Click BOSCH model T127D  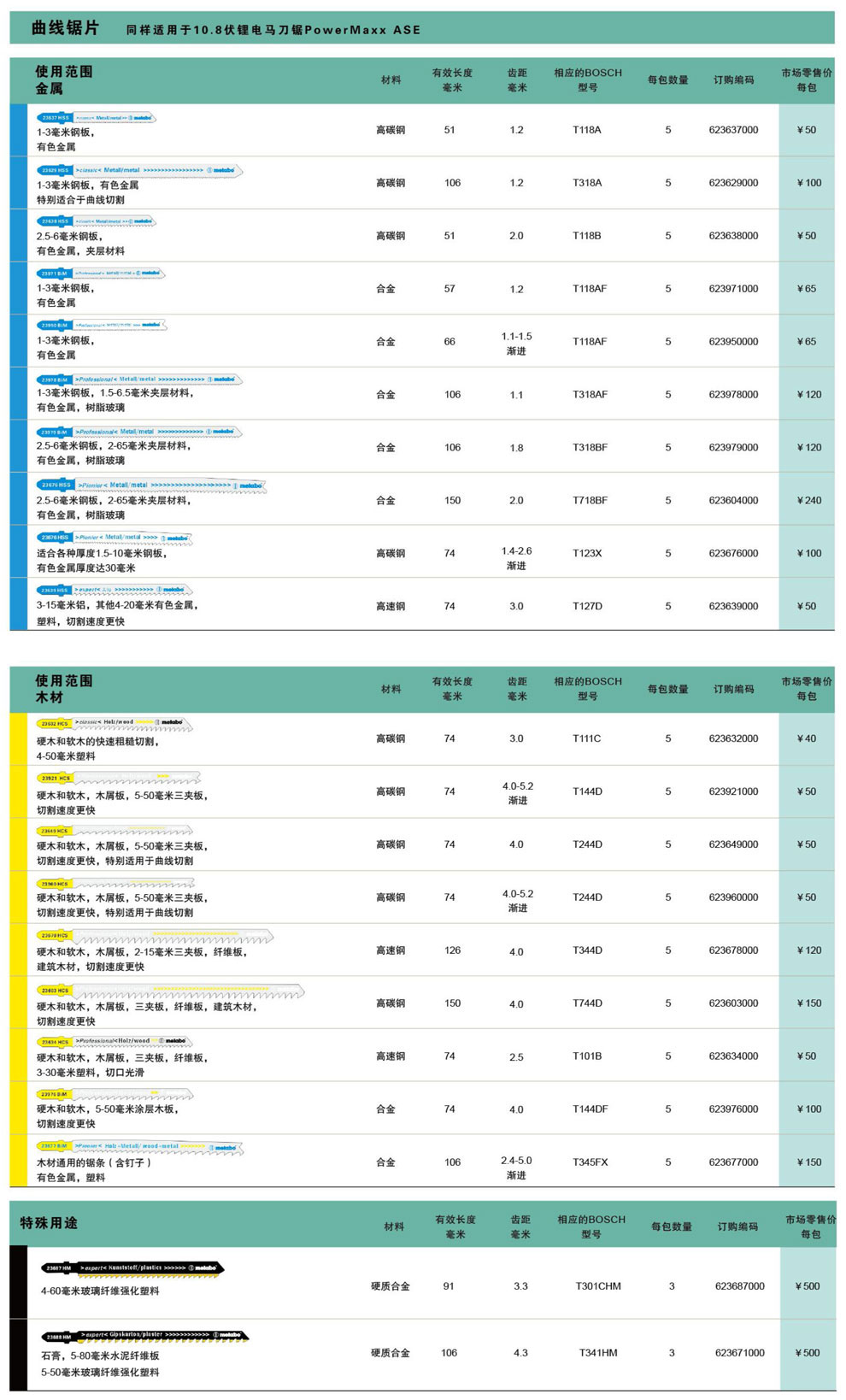(587, 607)
